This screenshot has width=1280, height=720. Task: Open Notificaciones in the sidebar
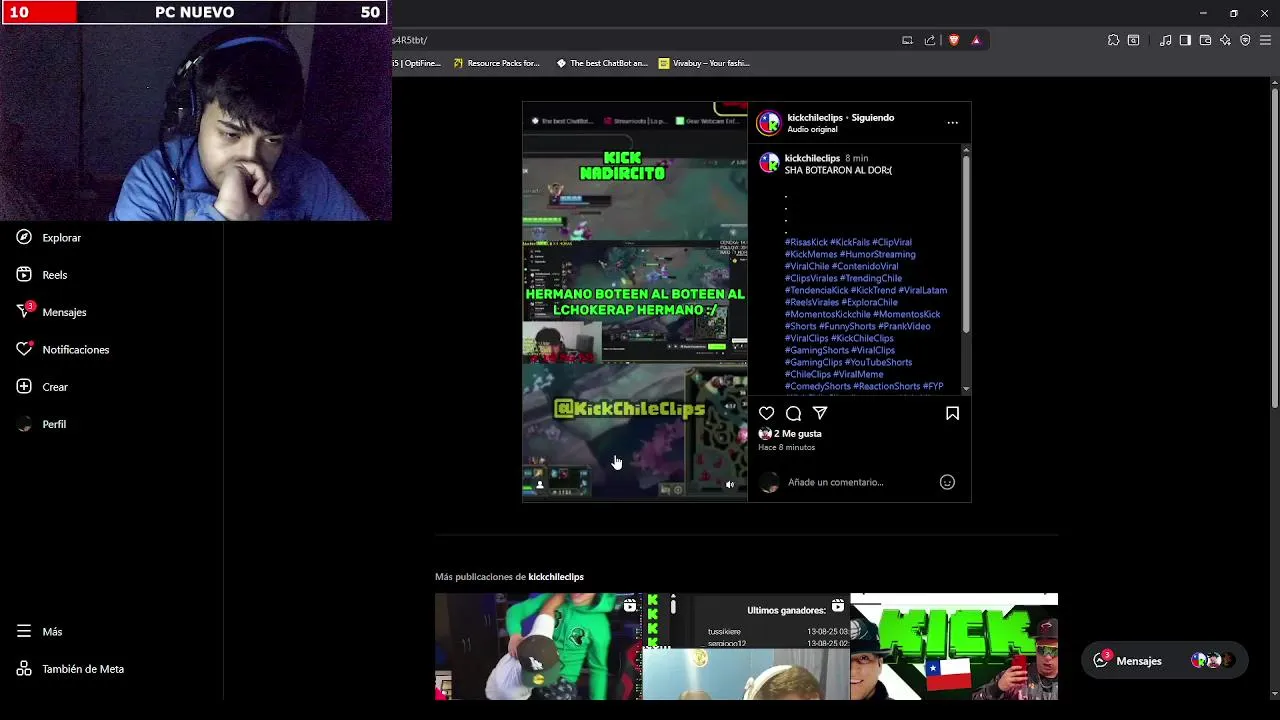click(62, 350)
